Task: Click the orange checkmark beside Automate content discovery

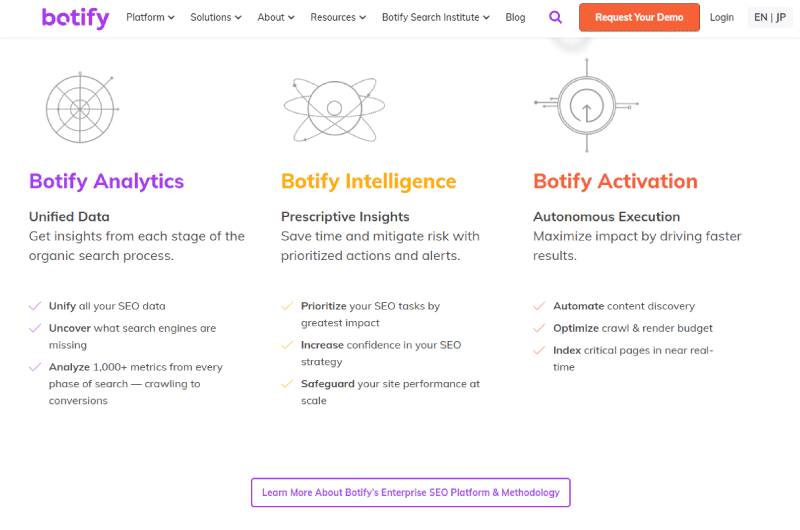Action: pyautogui.click(x=539, y=306)
